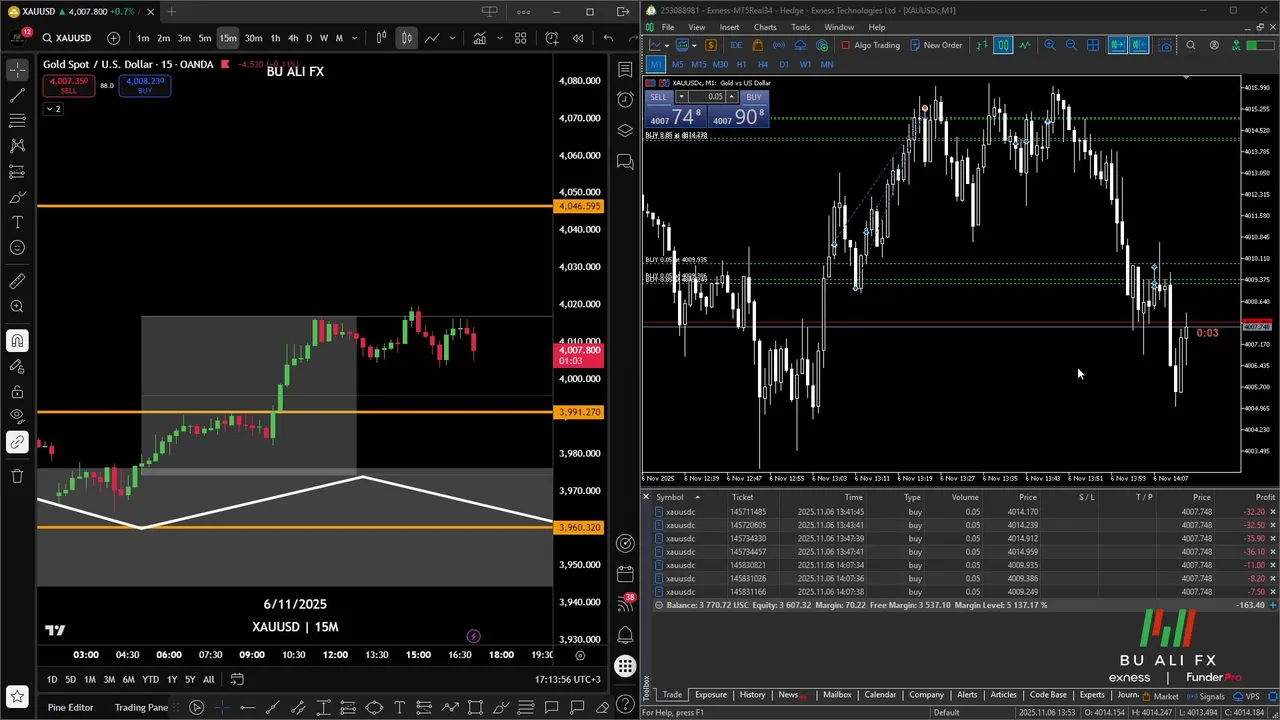Viewport: 1280px width, 720px height.
Task: Open the calendar icon in TradingView right sidebar
Action: click(625, 574)
